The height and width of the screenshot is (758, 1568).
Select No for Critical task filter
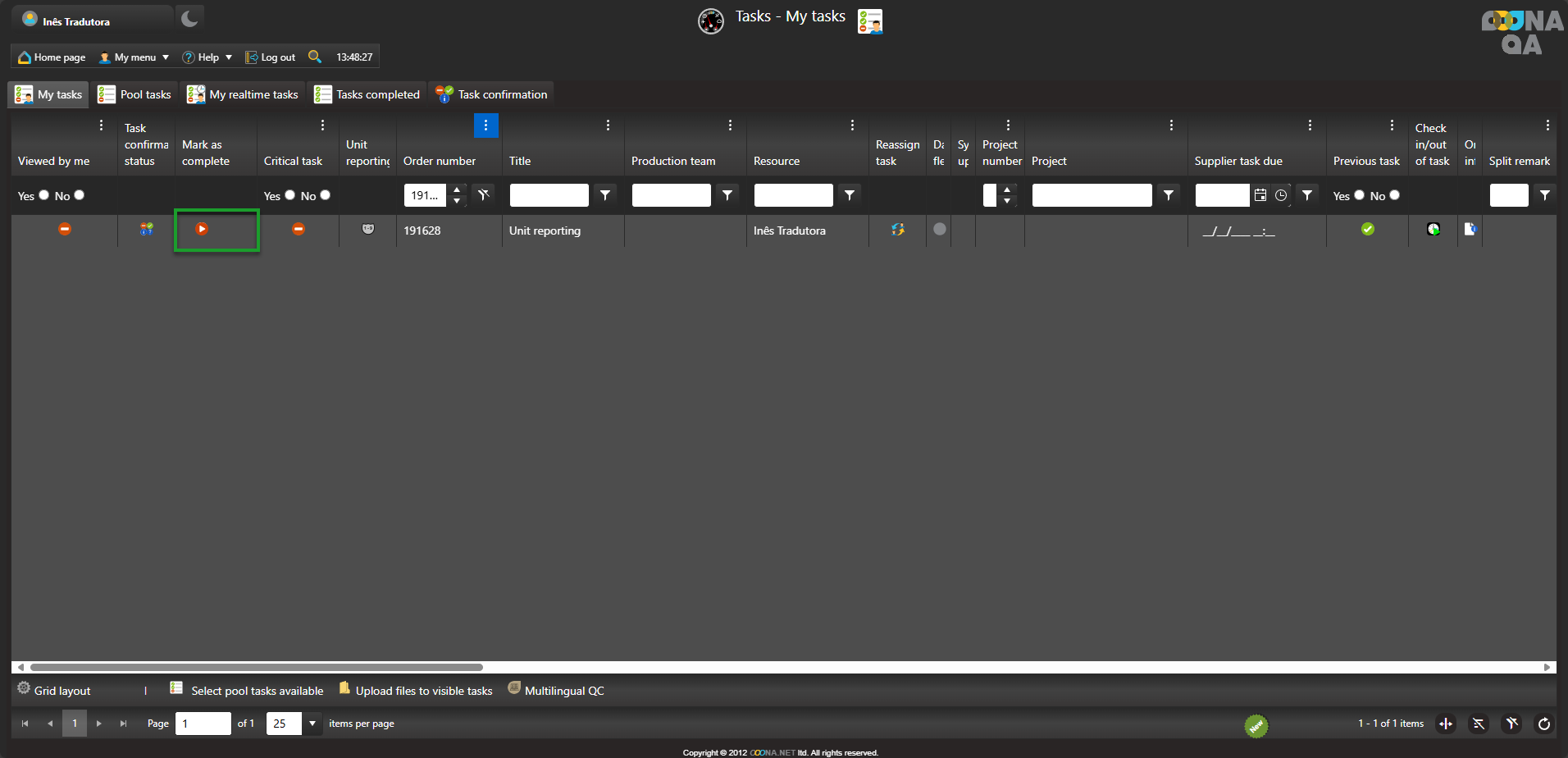(326, 195)
